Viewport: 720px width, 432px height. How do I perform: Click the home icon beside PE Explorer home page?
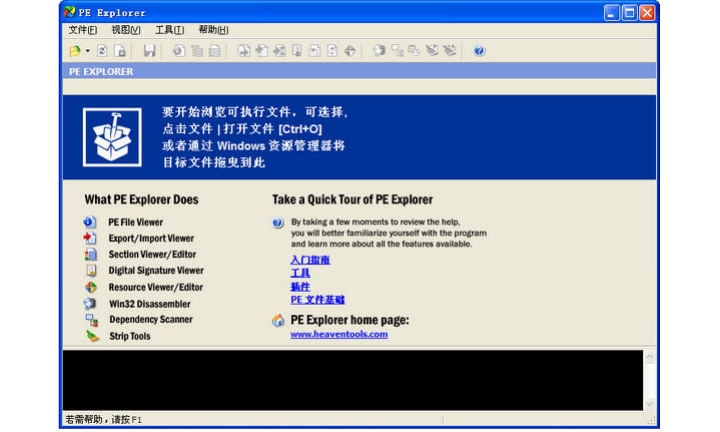pos(278,320)
